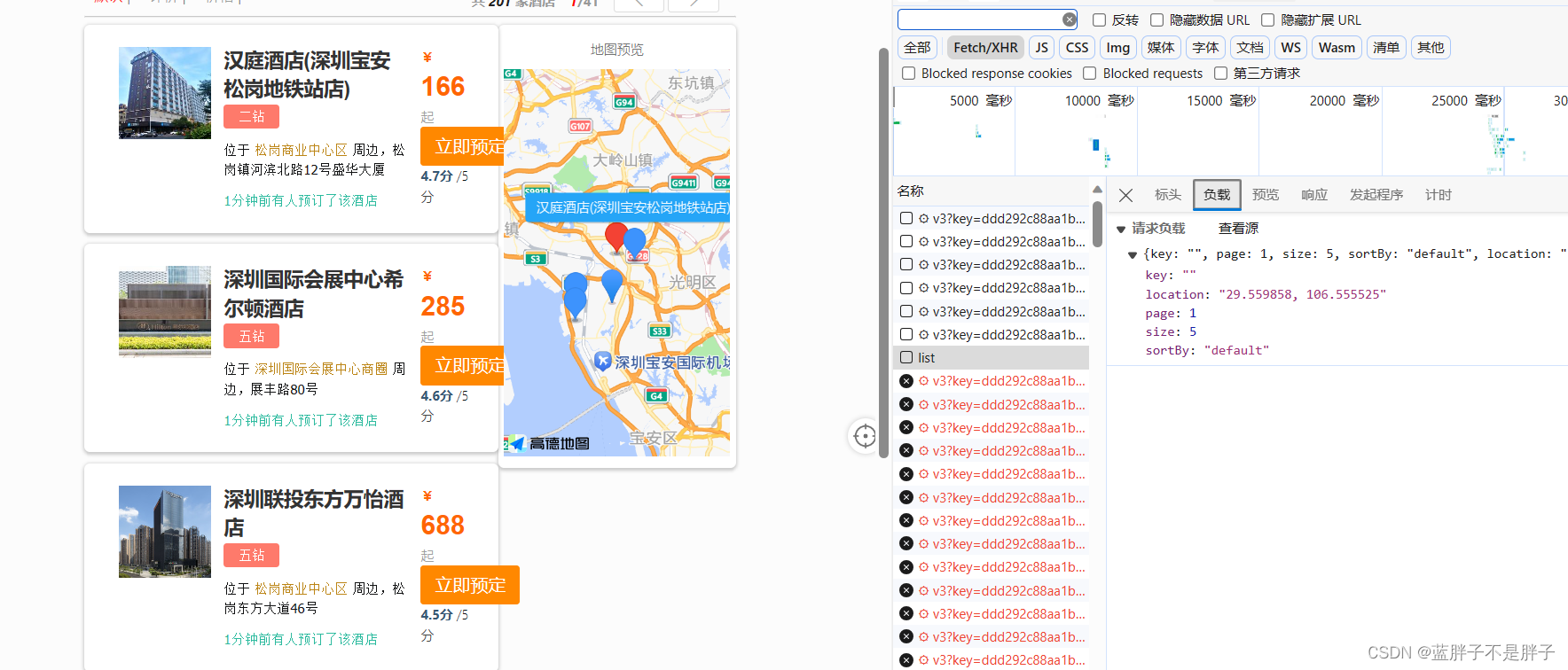Viewport: 1568px width, 670px height.
Task: Select the Fetch/XHR filter
Action: click(x=985, y=47)
